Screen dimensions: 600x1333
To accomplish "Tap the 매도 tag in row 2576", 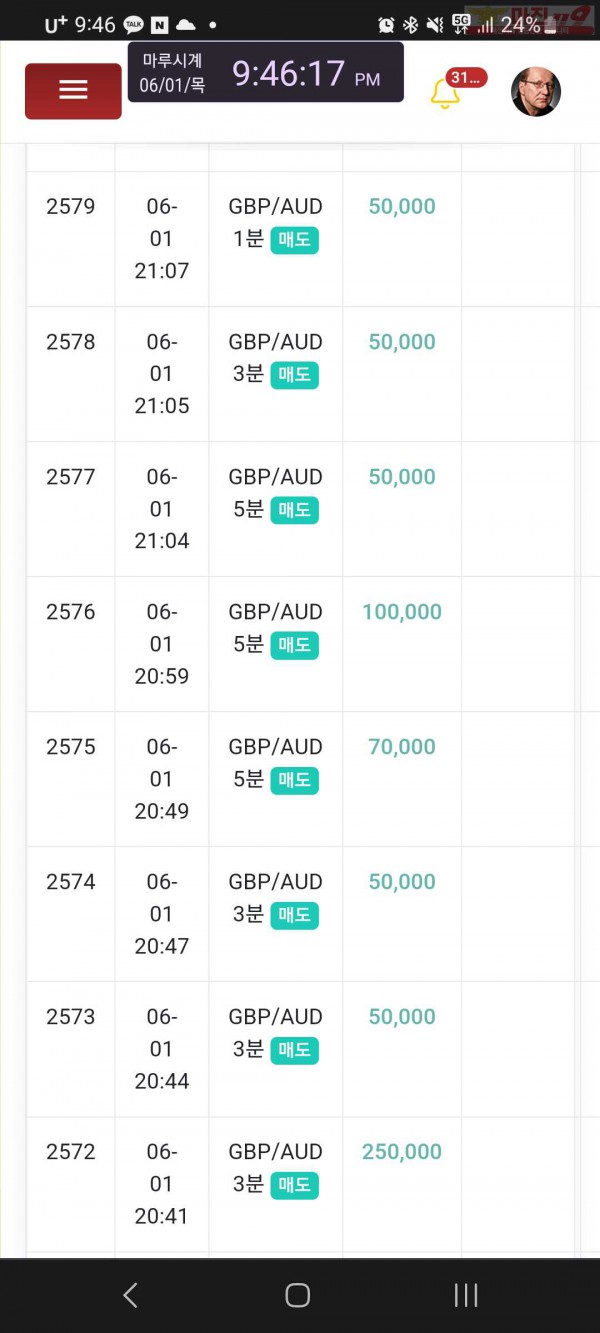I will (x=294, y=645).
